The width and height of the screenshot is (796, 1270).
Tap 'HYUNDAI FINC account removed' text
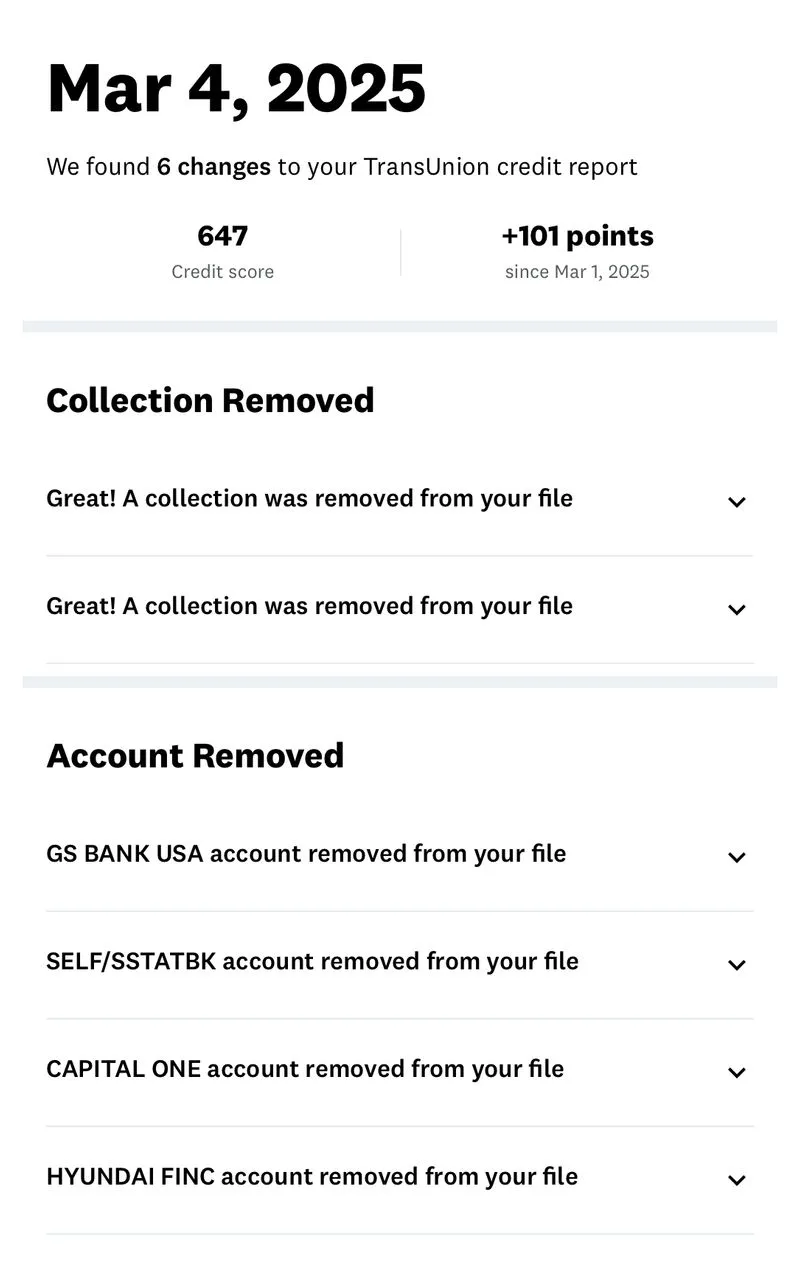click(x=312, y=1176)
